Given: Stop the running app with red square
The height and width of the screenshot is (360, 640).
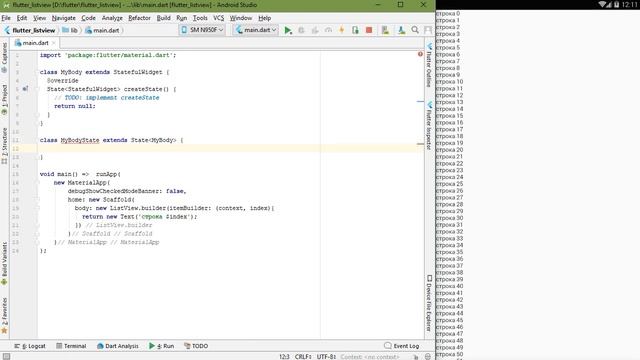Looking at the screenshot, I should pos(369,30).
